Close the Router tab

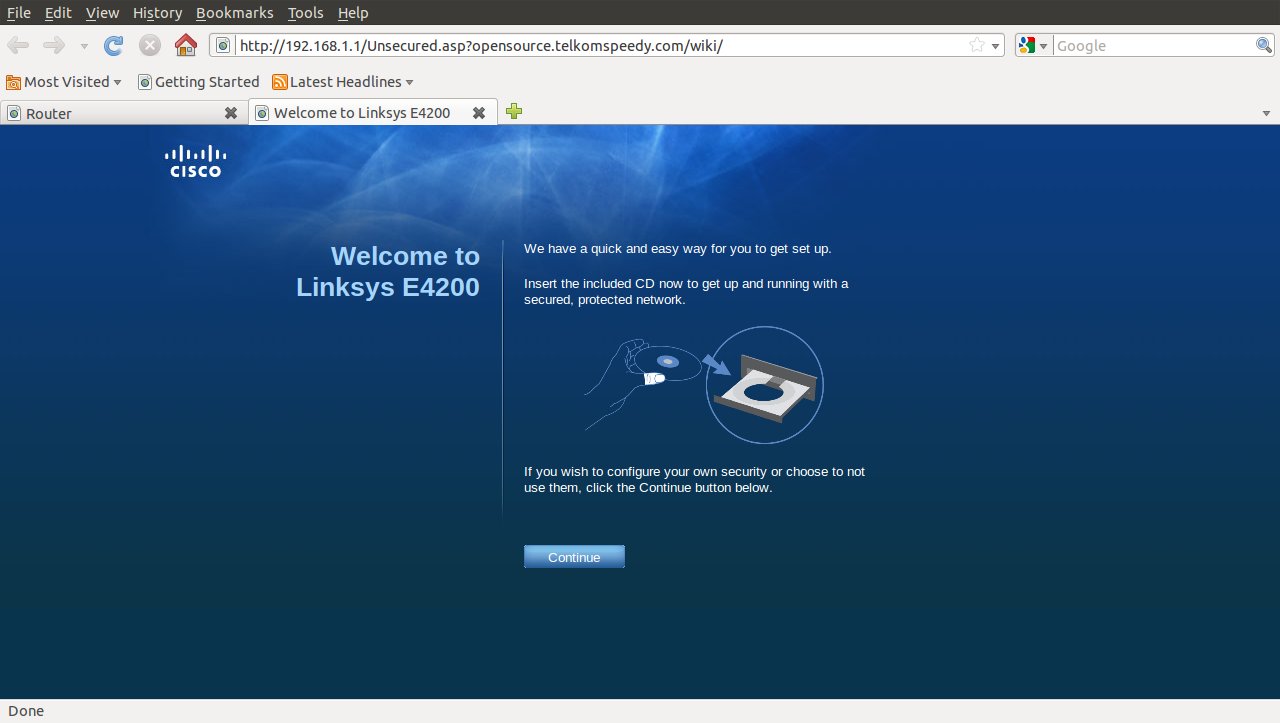point(231,113)
